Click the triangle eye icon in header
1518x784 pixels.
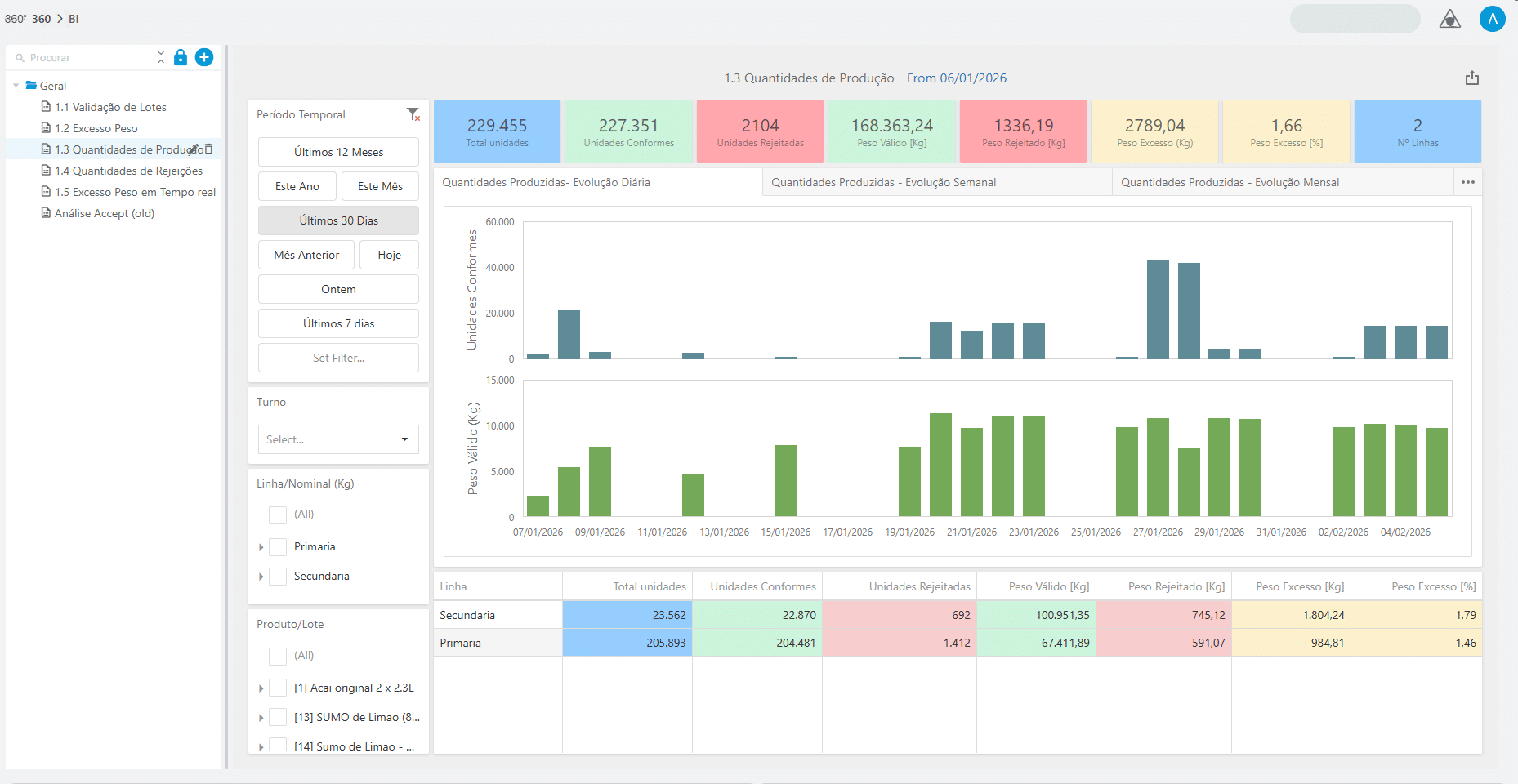1449,19
